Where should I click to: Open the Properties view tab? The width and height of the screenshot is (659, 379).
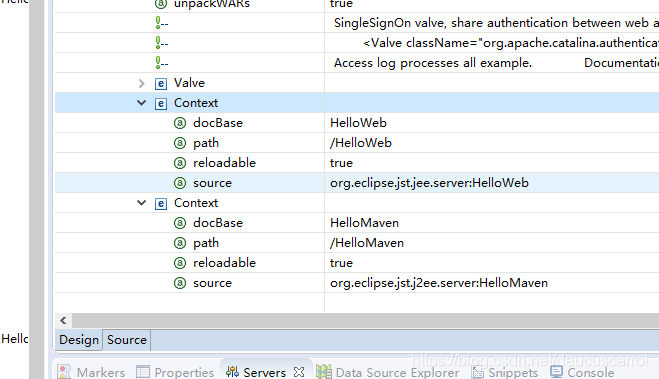click(x=175, y=372)
